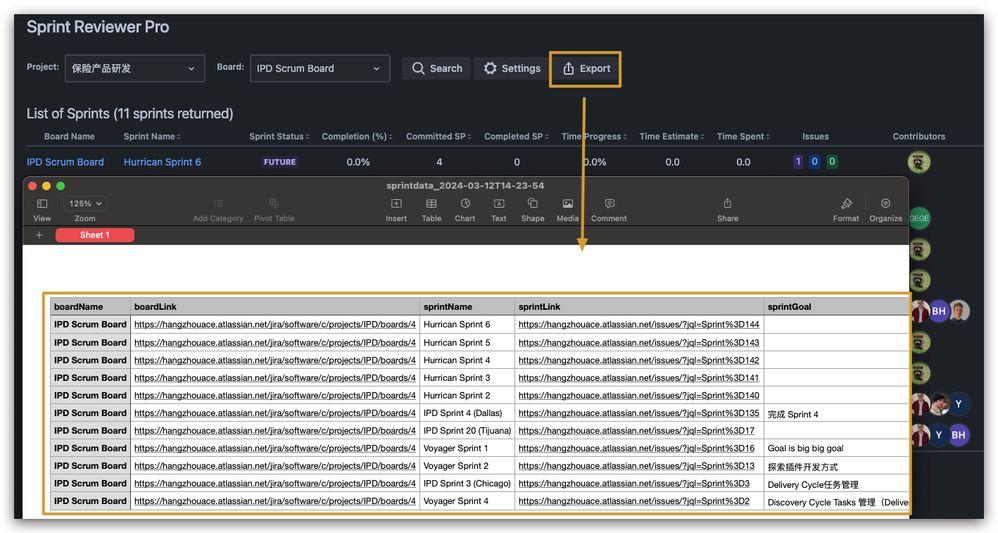Select cell 探索插件开发方式
This screenshot has height=533, width=998.
coord(836,467)
